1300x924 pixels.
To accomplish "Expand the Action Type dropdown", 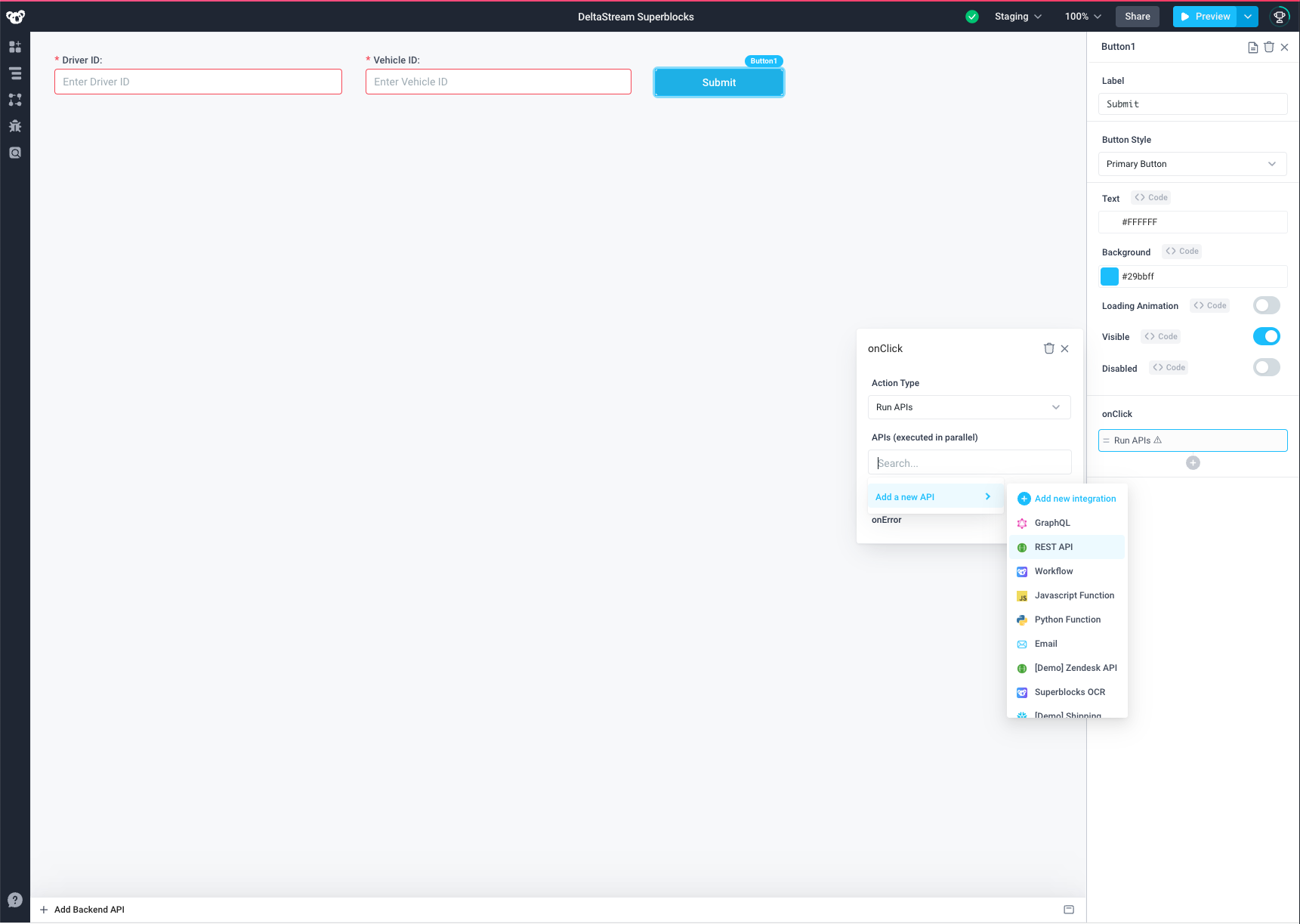I will tap(968, 407).
